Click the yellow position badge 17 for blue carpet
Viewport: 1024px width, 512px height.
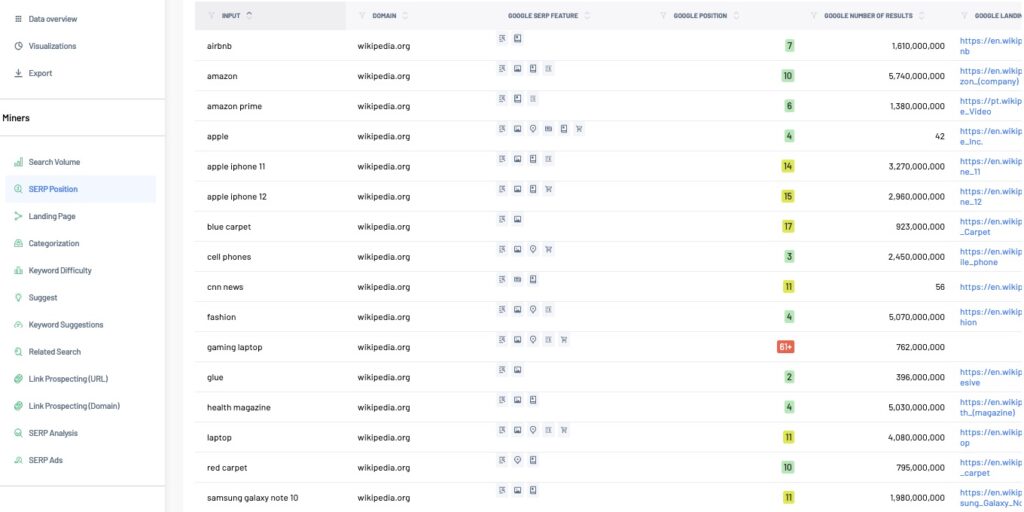pyautogui.click(x=788, y=227)
